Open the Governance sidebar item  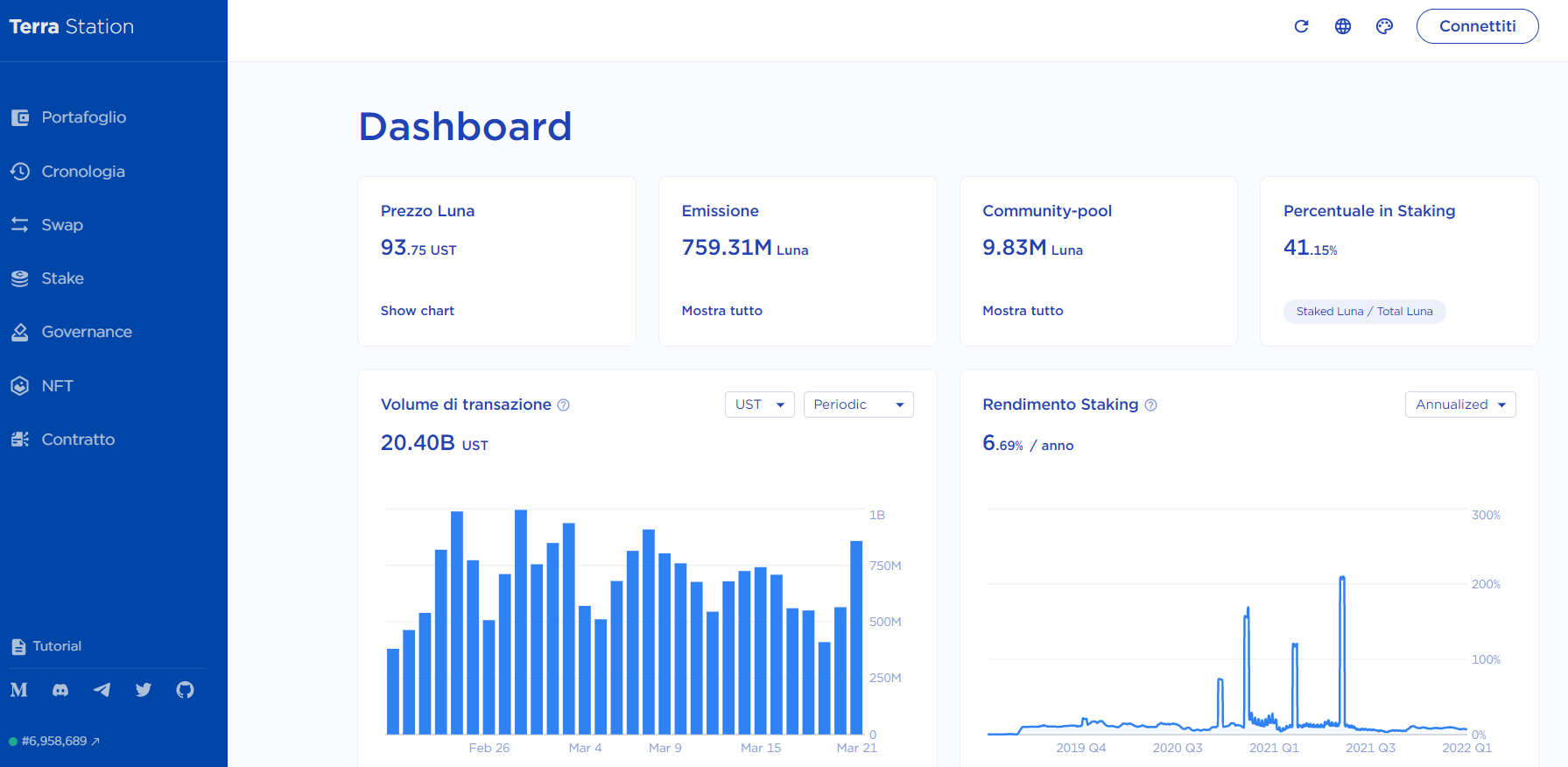coord(87,332)
